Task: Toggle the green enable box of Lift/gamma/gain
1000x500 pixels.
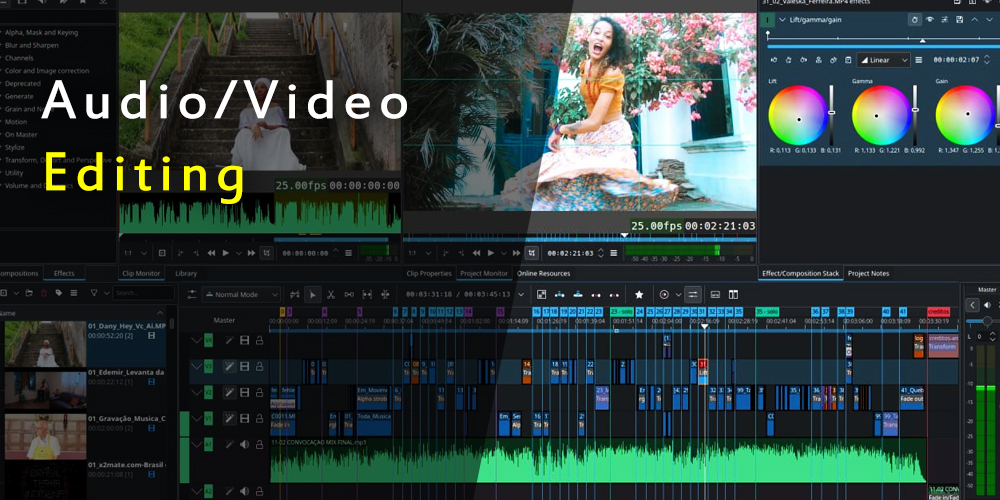Action: 768,20
